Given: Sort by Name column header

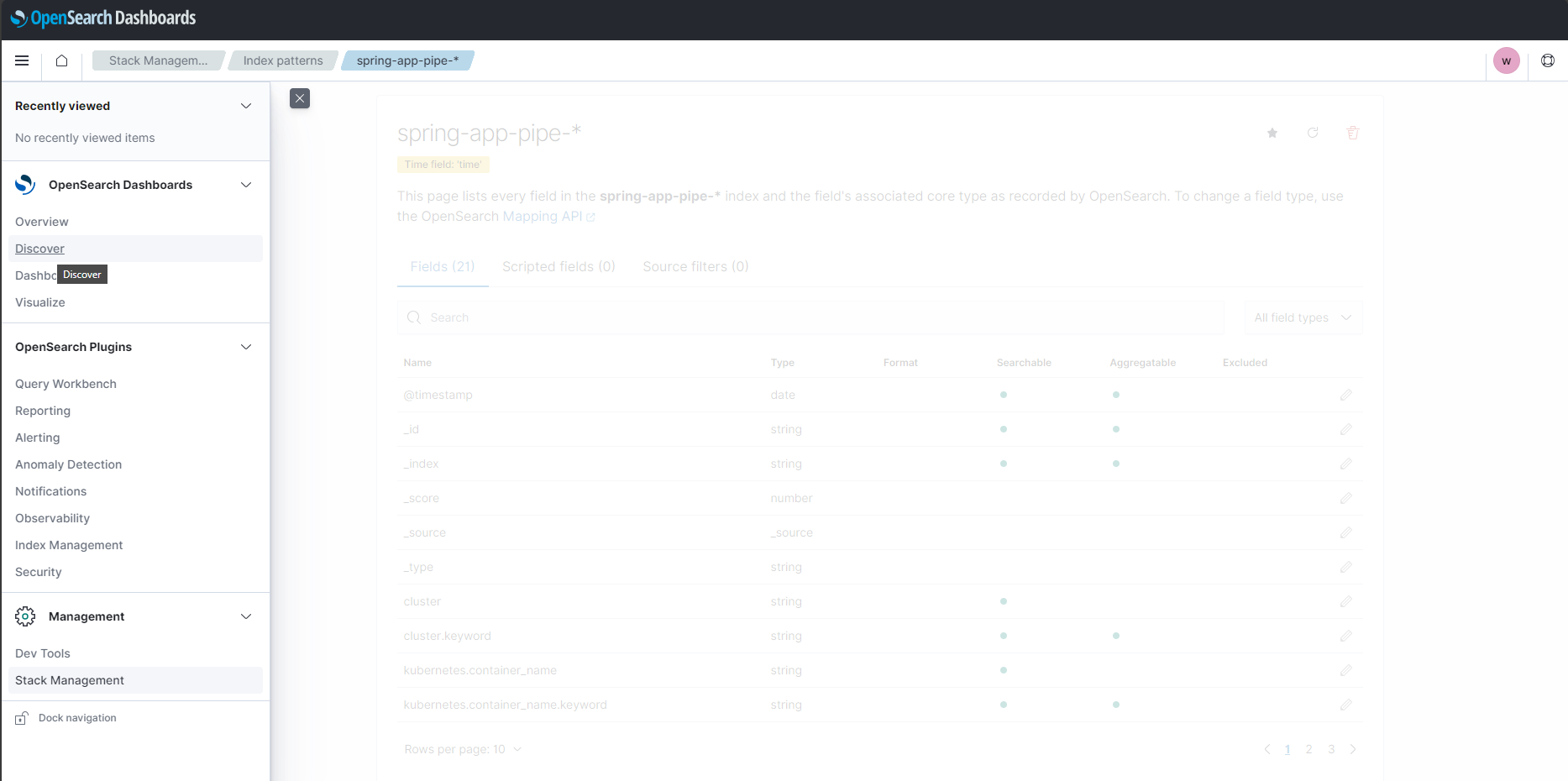Looking at the screenshot, I should click(417, 363).
